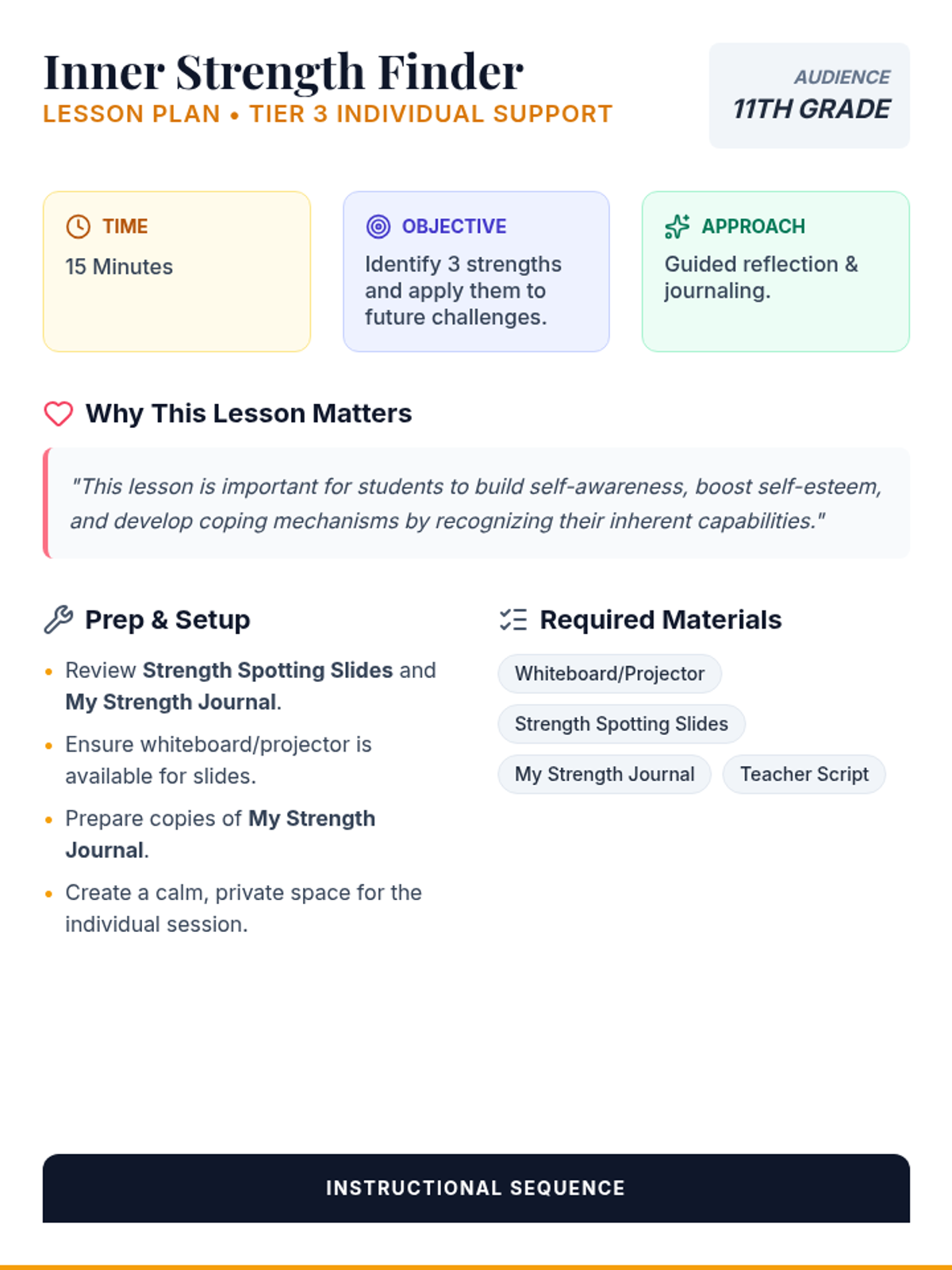Screen dimensions: 952x1270
Task: Click the 11th Grade audience badge
Action: (x=809, y=95)
